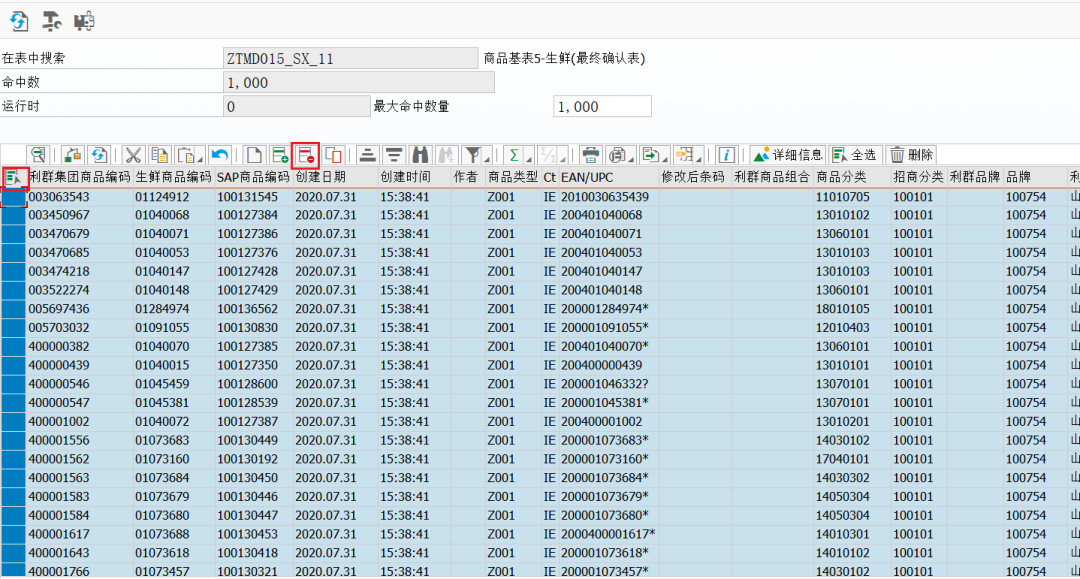This screenshot has width=1080, height=579.
Task: Open the Subtotals dropdown arrow
Action: pyautogui.click(x=563, y=159)
